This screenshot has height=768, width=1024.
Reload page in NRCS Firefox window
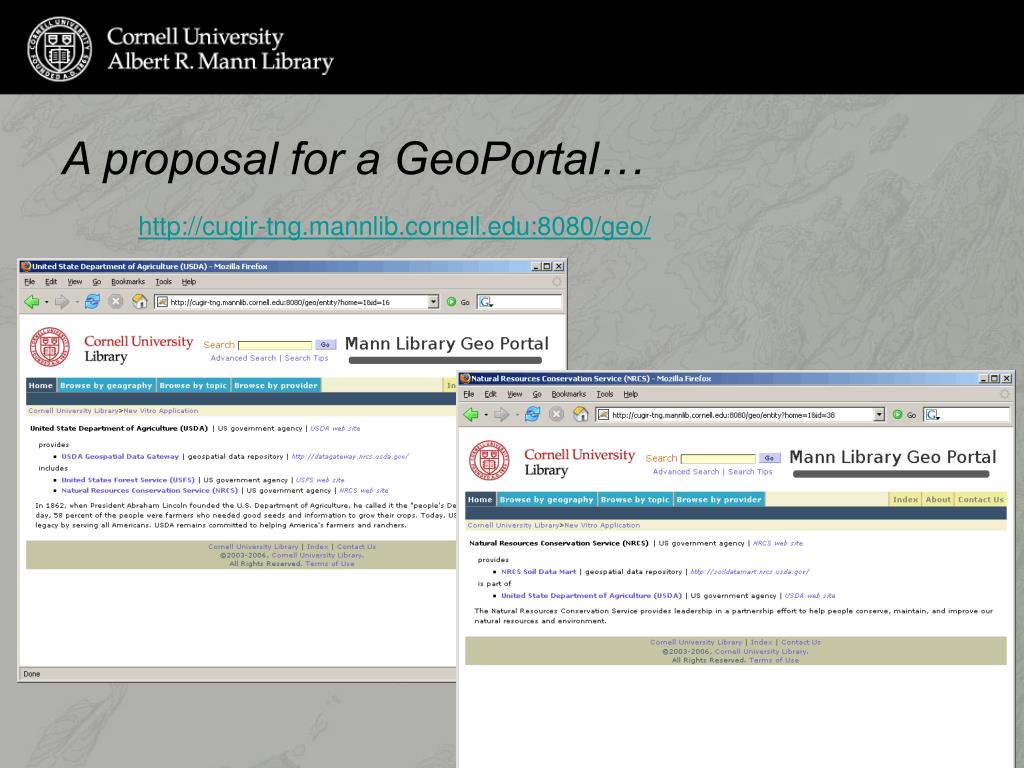pos(532,415)
